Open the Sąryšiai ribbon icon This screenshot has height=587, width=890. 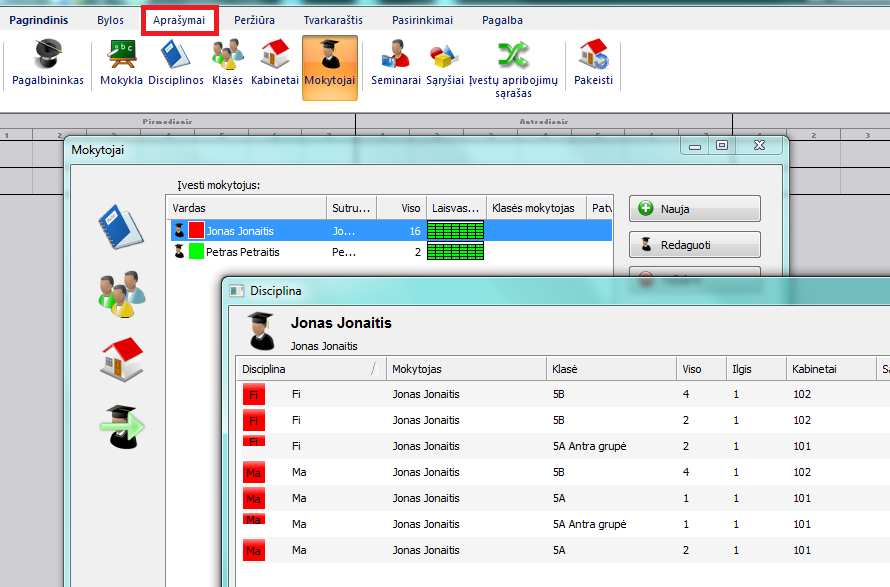pos(444,62)
